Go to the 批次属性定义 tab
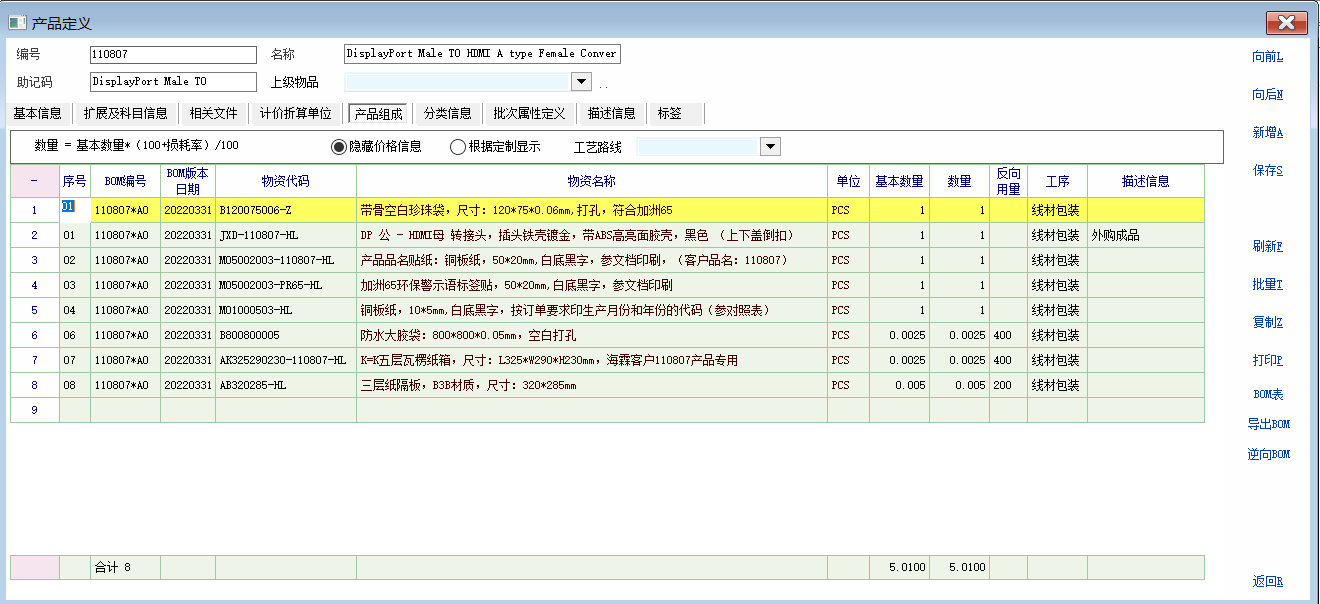Viewport: 1320px width, 604px height. pyautogui.click(x=529, y=114)
